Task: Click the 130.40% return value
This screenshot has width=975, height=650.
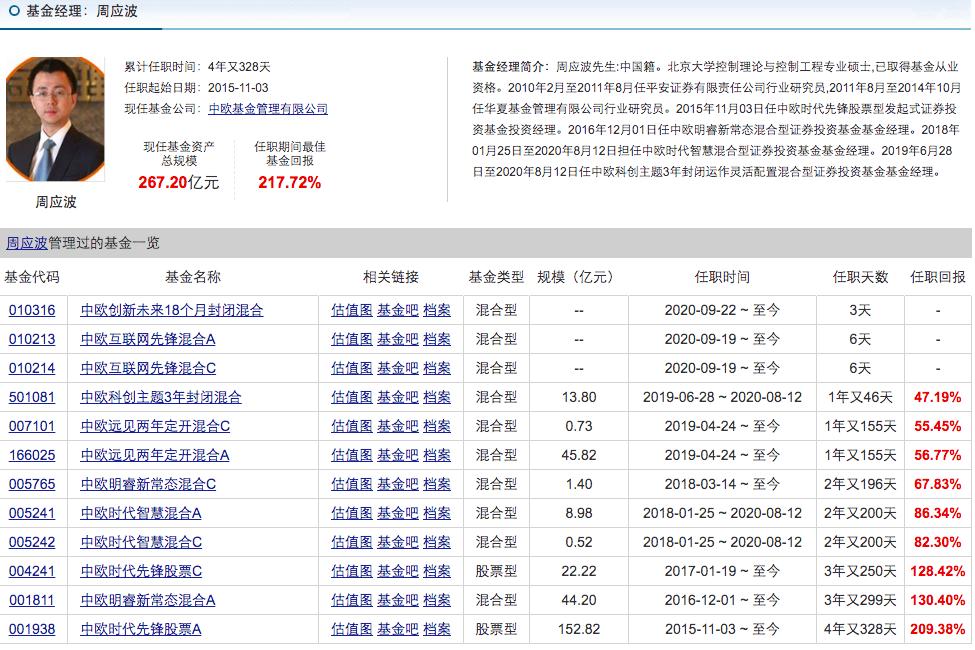Action: tap(938, 600)
